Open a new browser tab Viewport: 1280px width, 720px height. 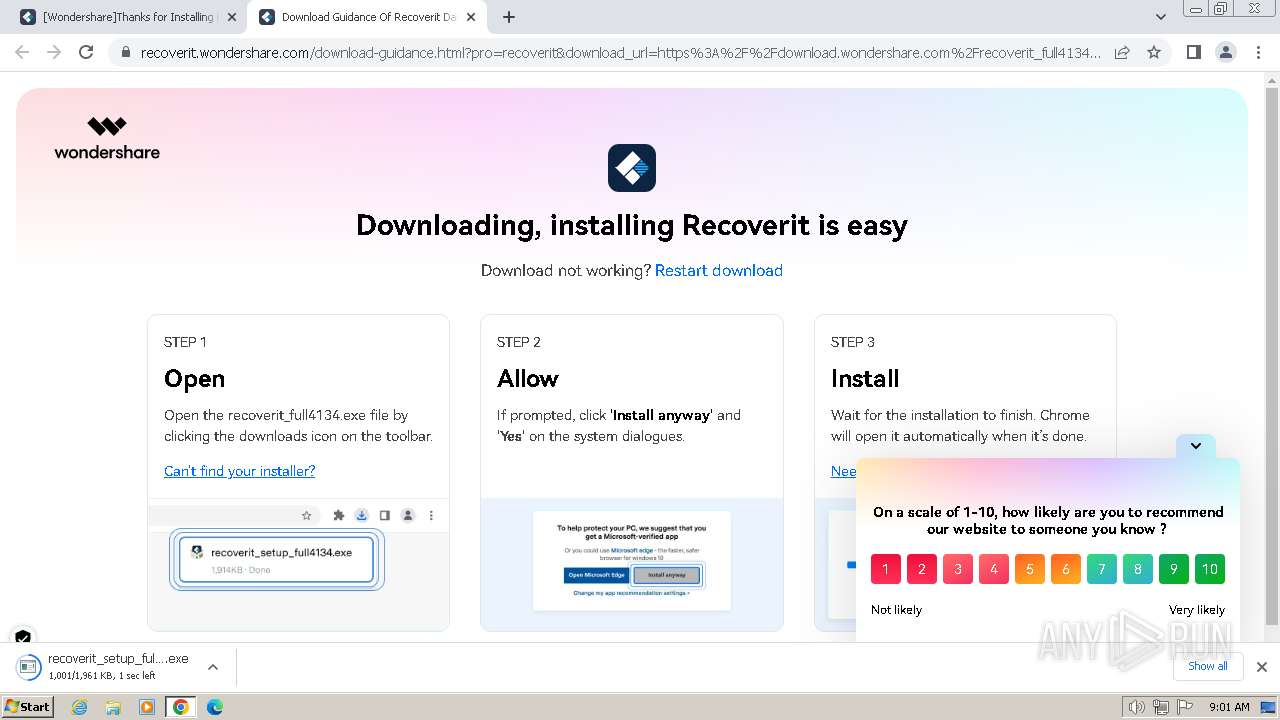pyautogui.click(x=509, y=17)
